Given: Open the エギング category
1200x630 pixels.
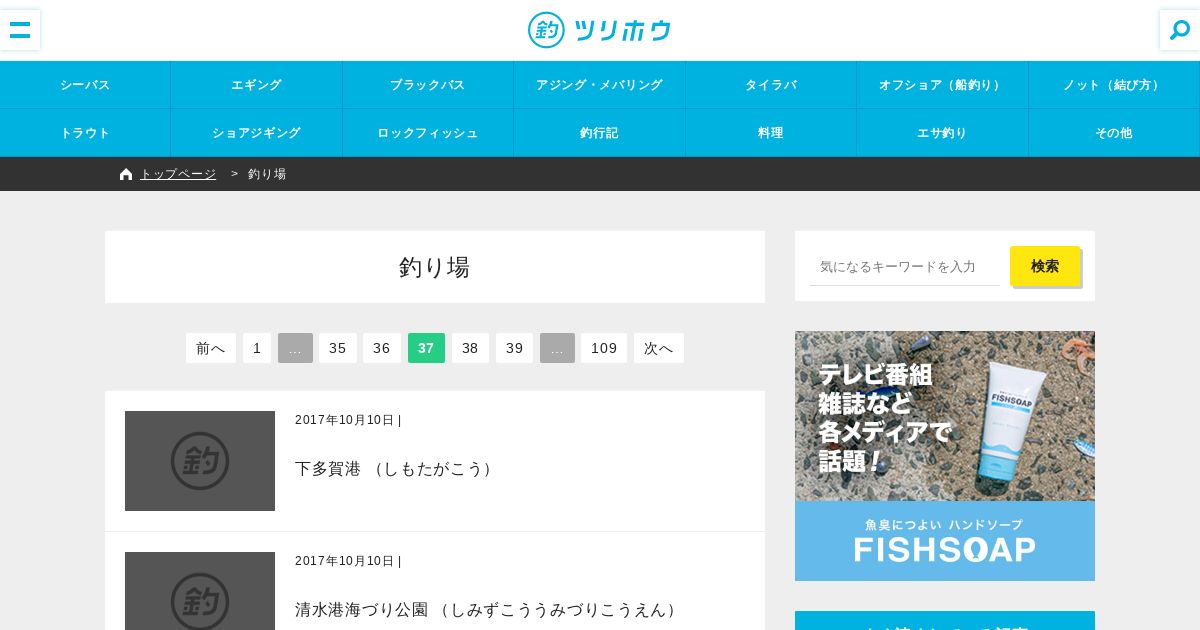Looking at the screenshot, I should (x=256, y=85).
